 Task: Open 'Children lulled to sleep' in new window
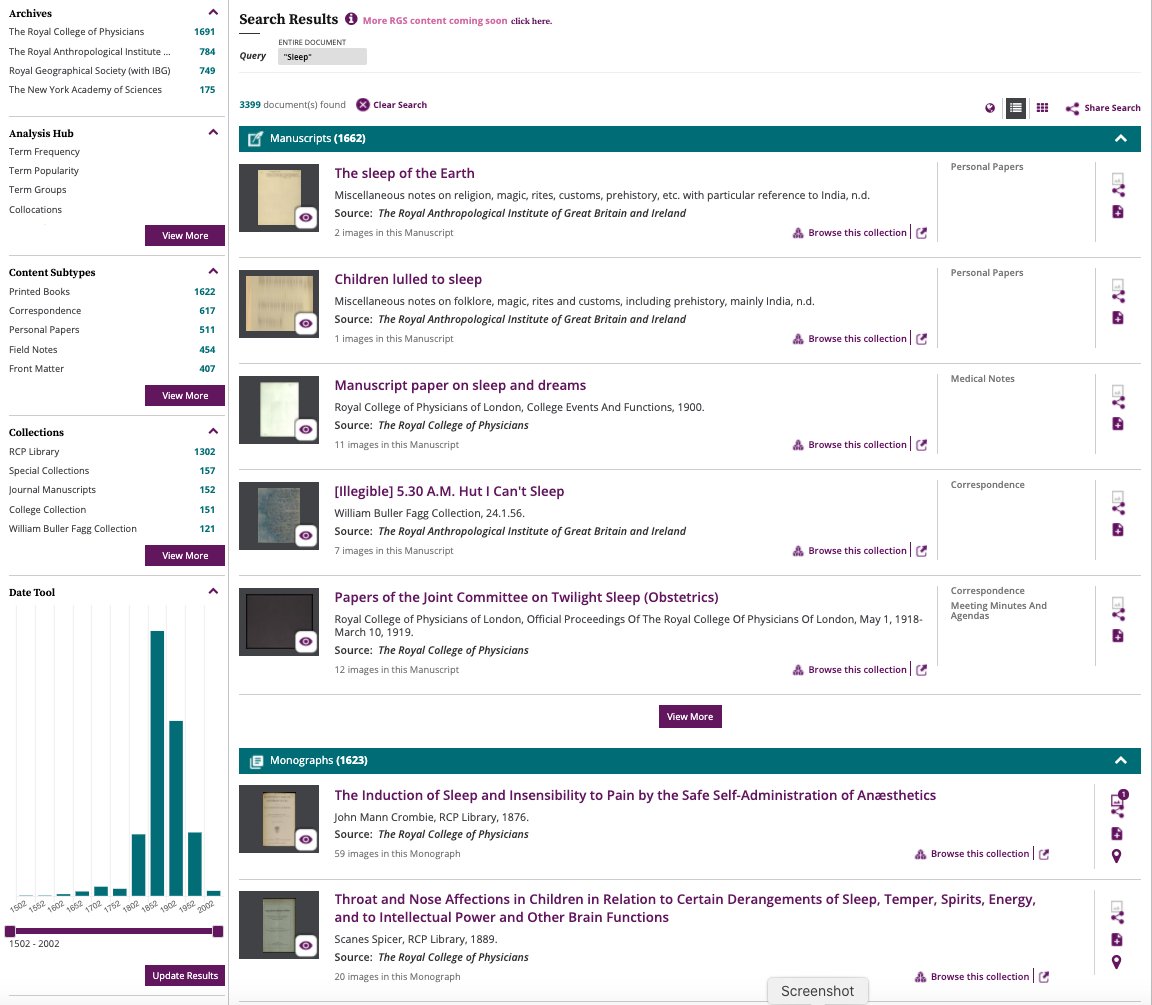921,339
